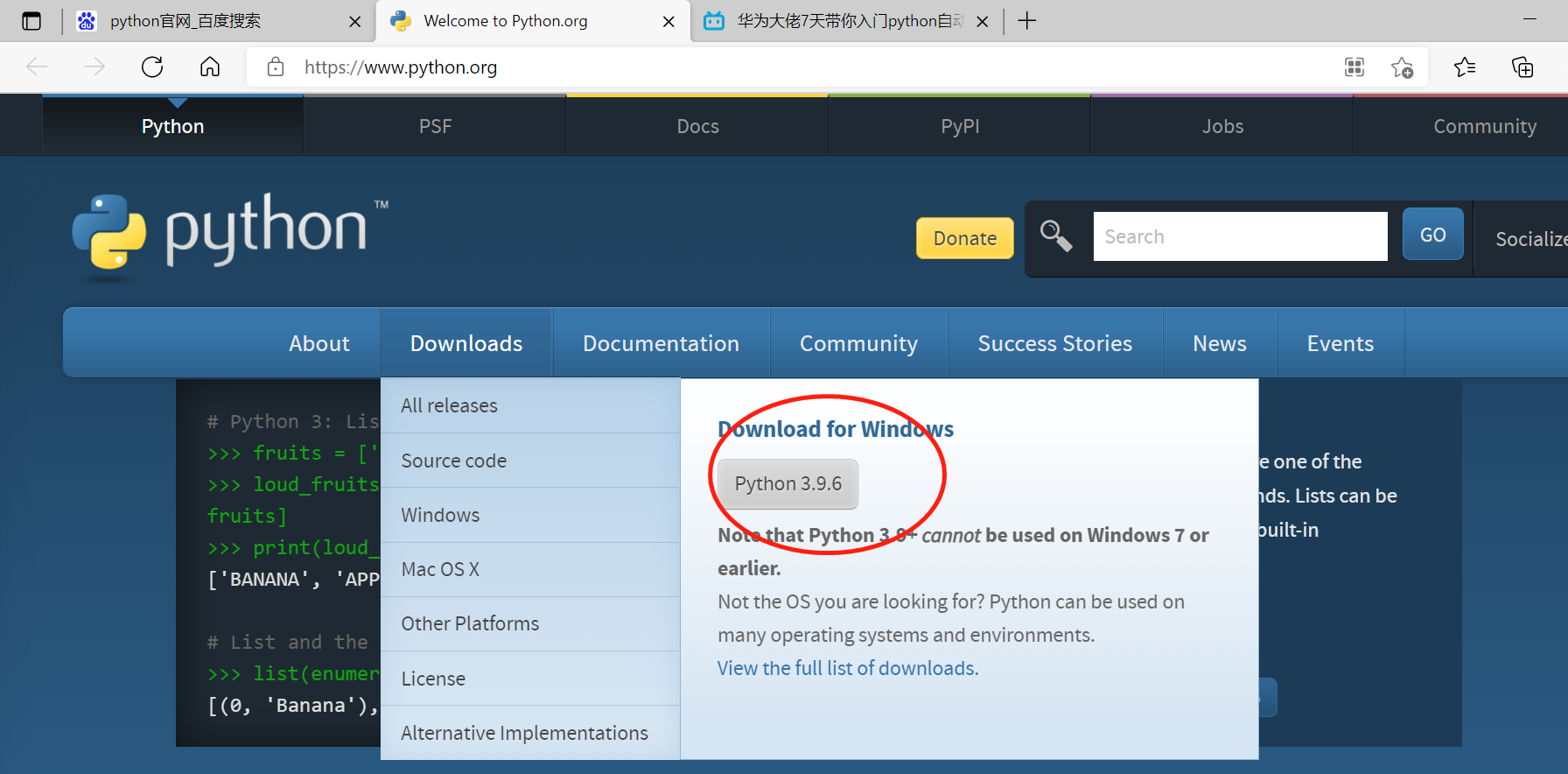Open the Collections icon

tap(1522, 67)
